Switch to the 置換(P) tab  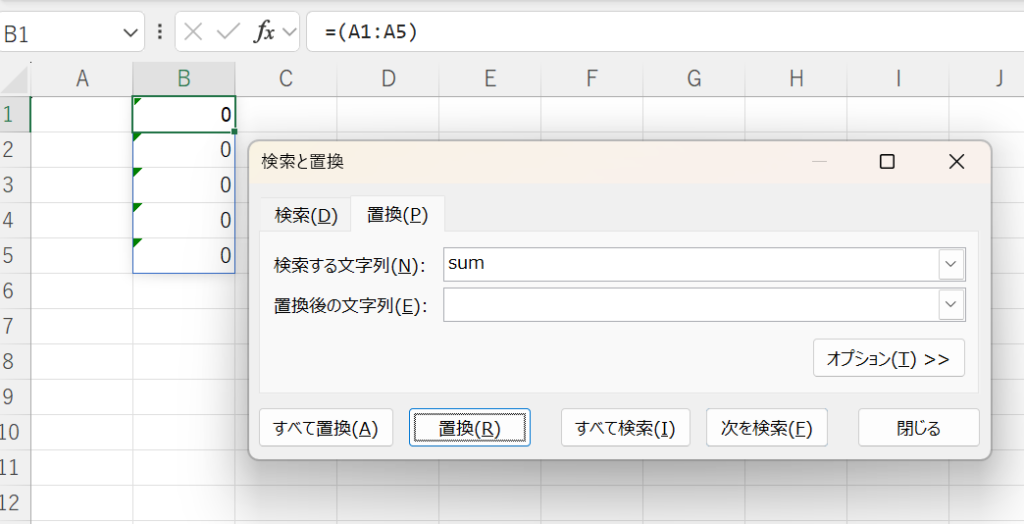(398, 214)
